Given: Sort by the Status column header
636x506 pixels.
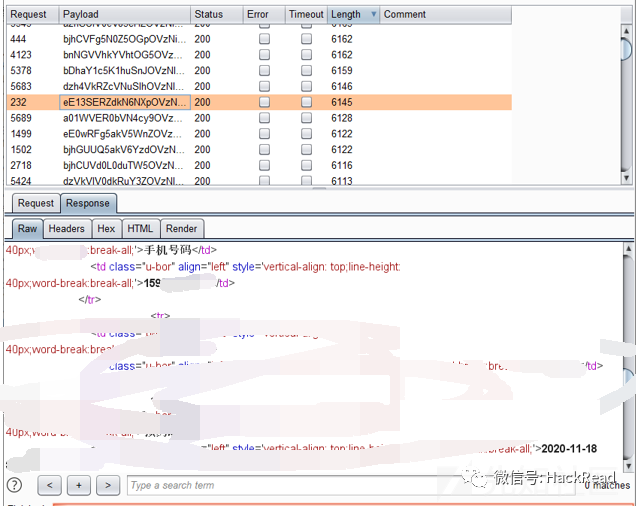Looking at the screenshot, I should coord(217,15).
